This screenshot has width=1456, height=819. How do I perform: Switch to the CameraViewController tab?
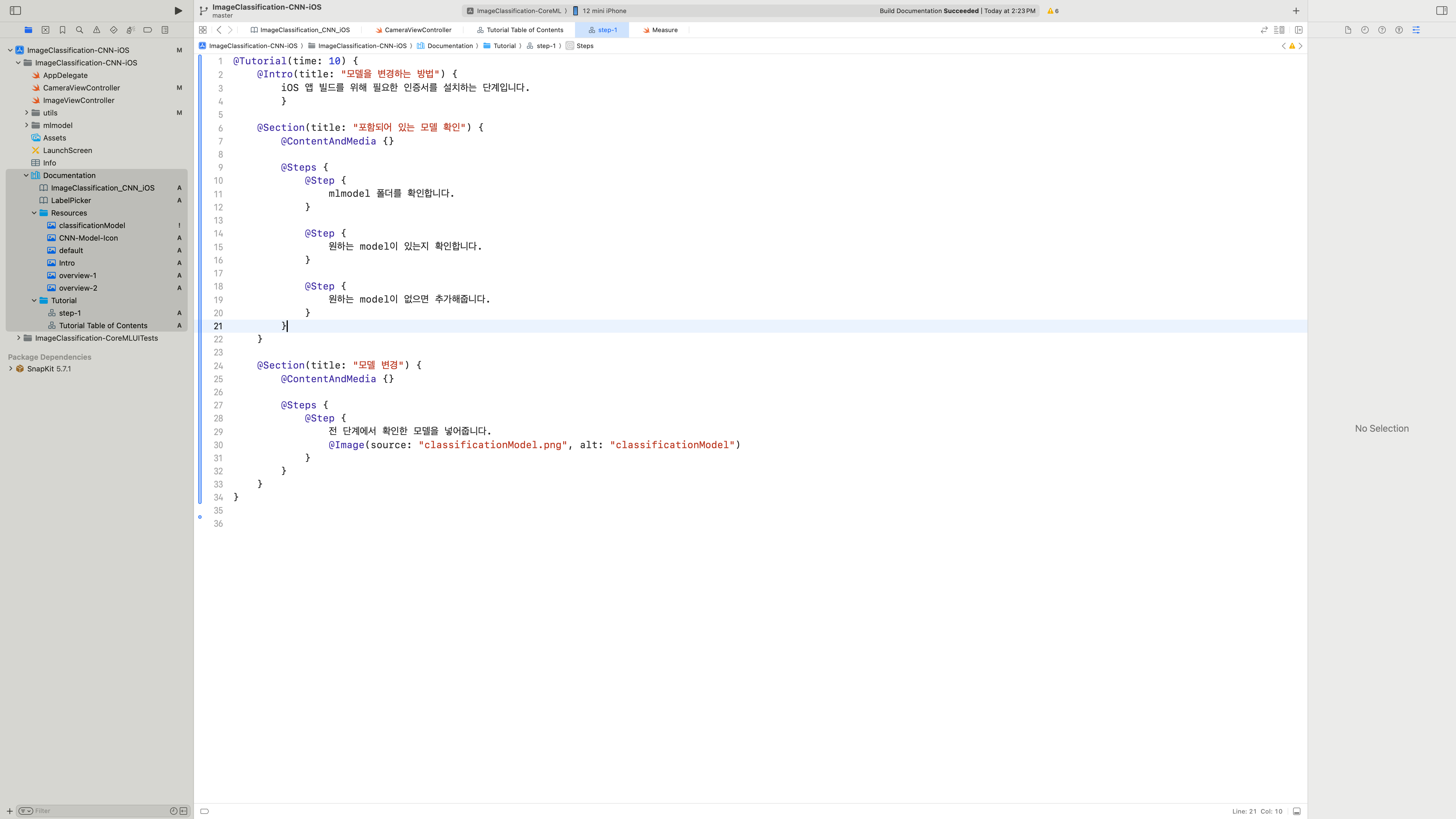[413, 30]
